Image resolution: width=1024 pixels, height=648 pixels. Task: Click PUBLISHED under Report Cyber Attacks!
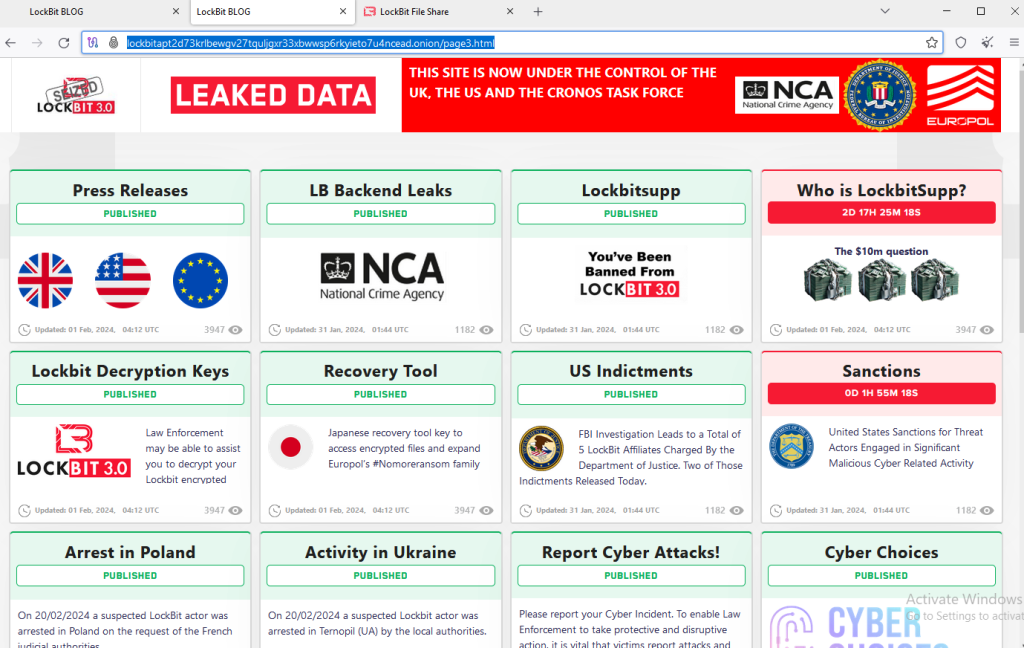[631, 575]
